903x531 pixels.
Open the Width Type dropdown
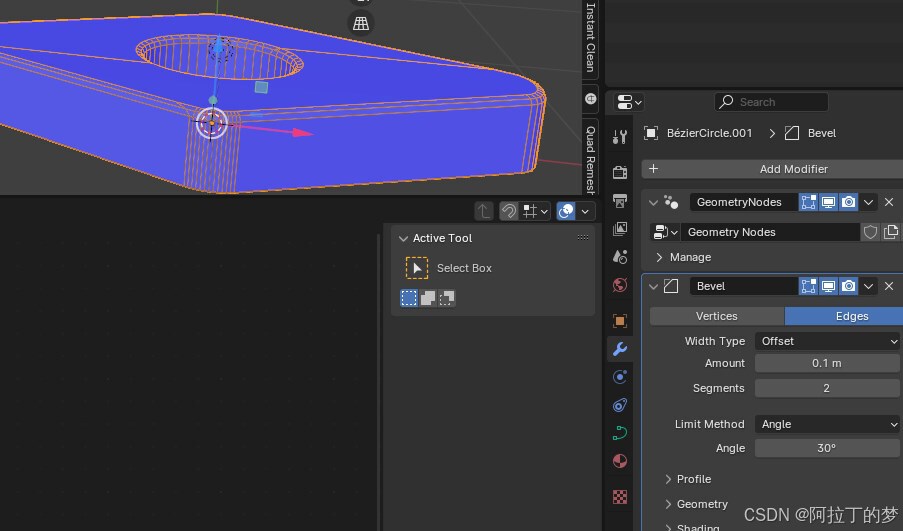click(x=827, y=341)
